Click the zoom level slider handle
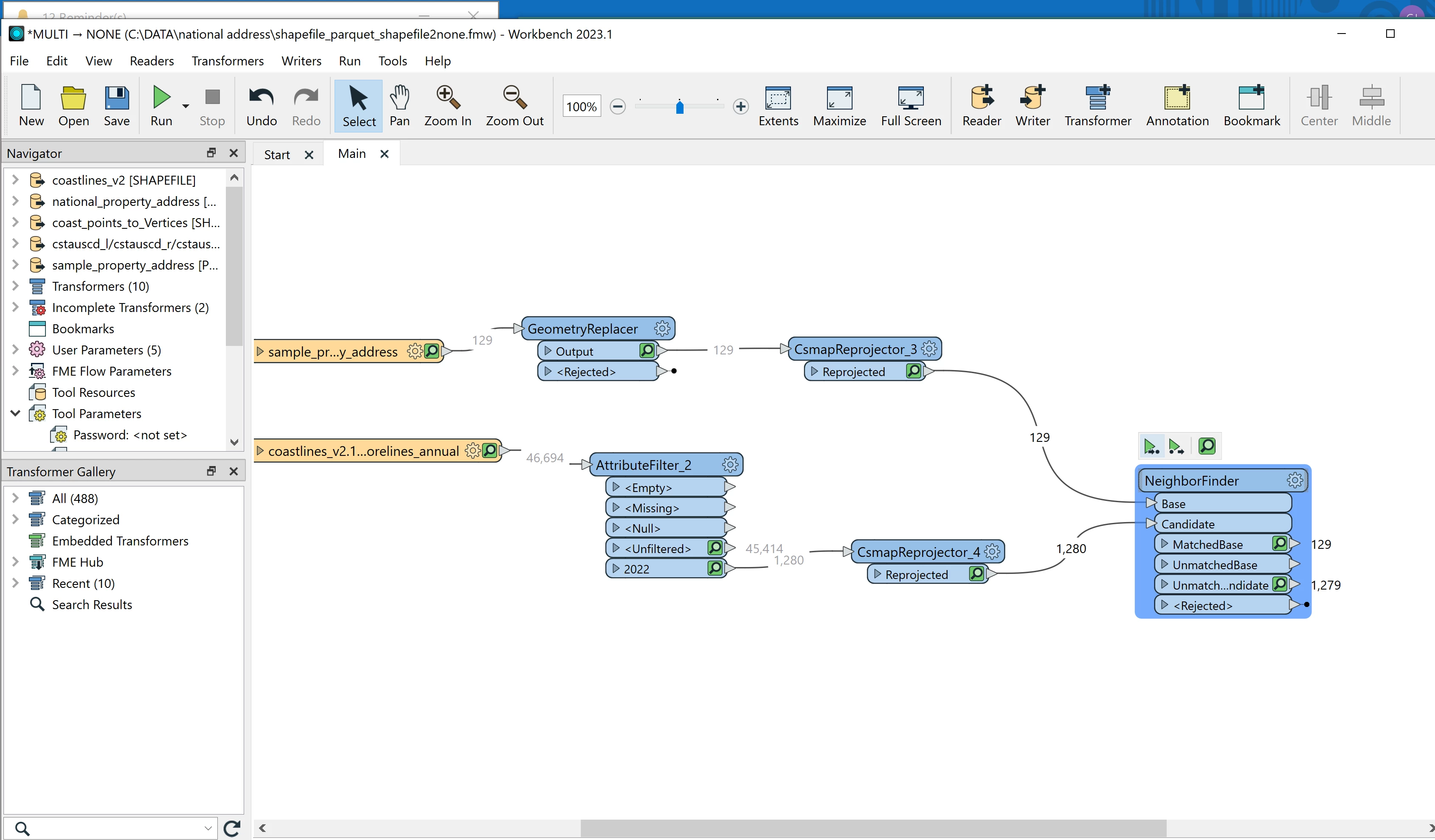Screen dimensions: 1435x840 (679, 107)
